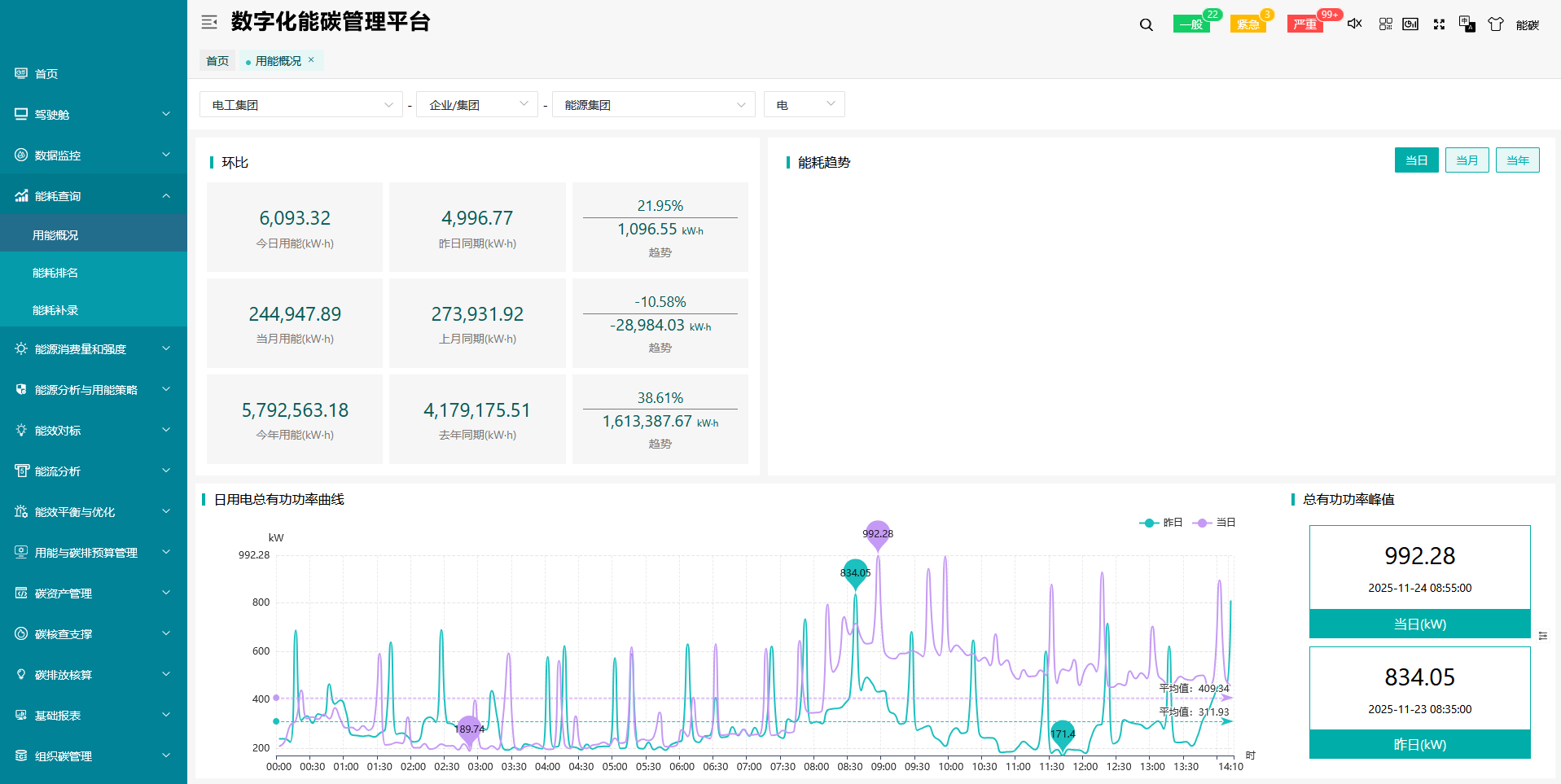This screenshot has height=784, width=1561.
Task: Switch to the 首页 tab
Action: 217,59
